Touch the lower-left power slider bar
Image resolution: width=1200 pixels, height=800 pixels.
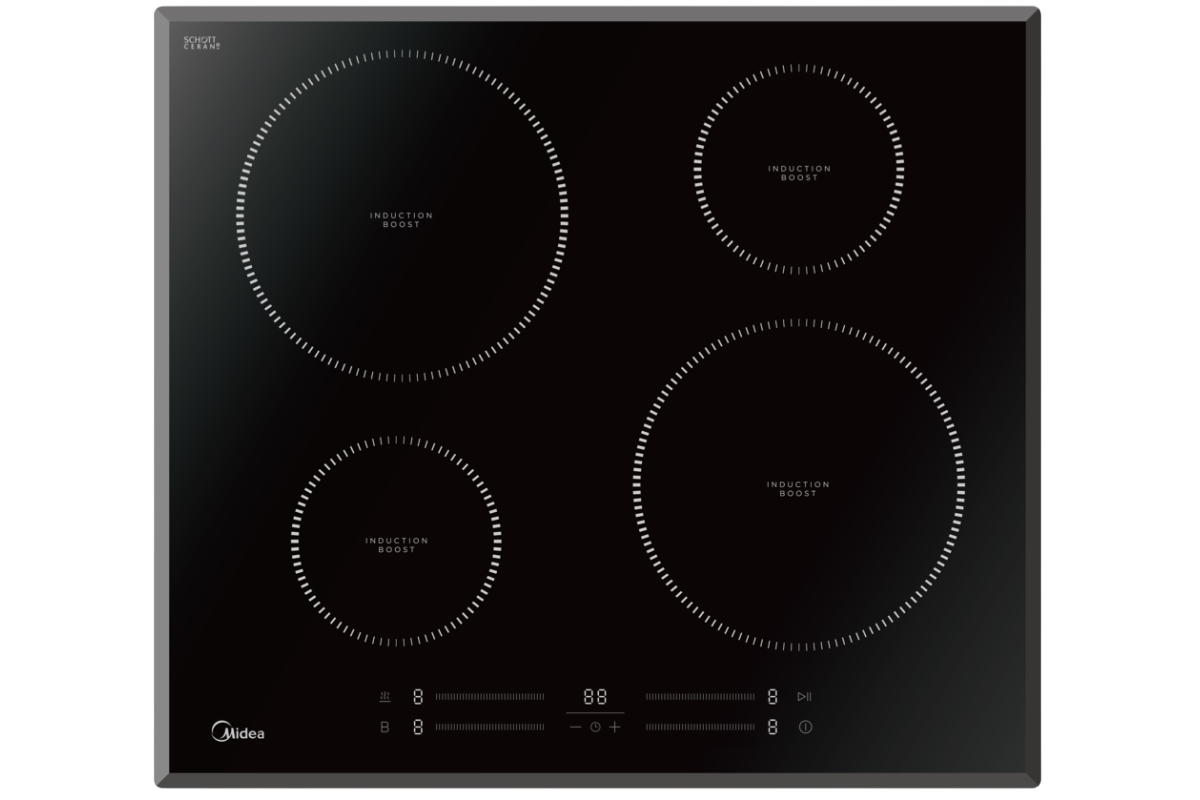490,727
